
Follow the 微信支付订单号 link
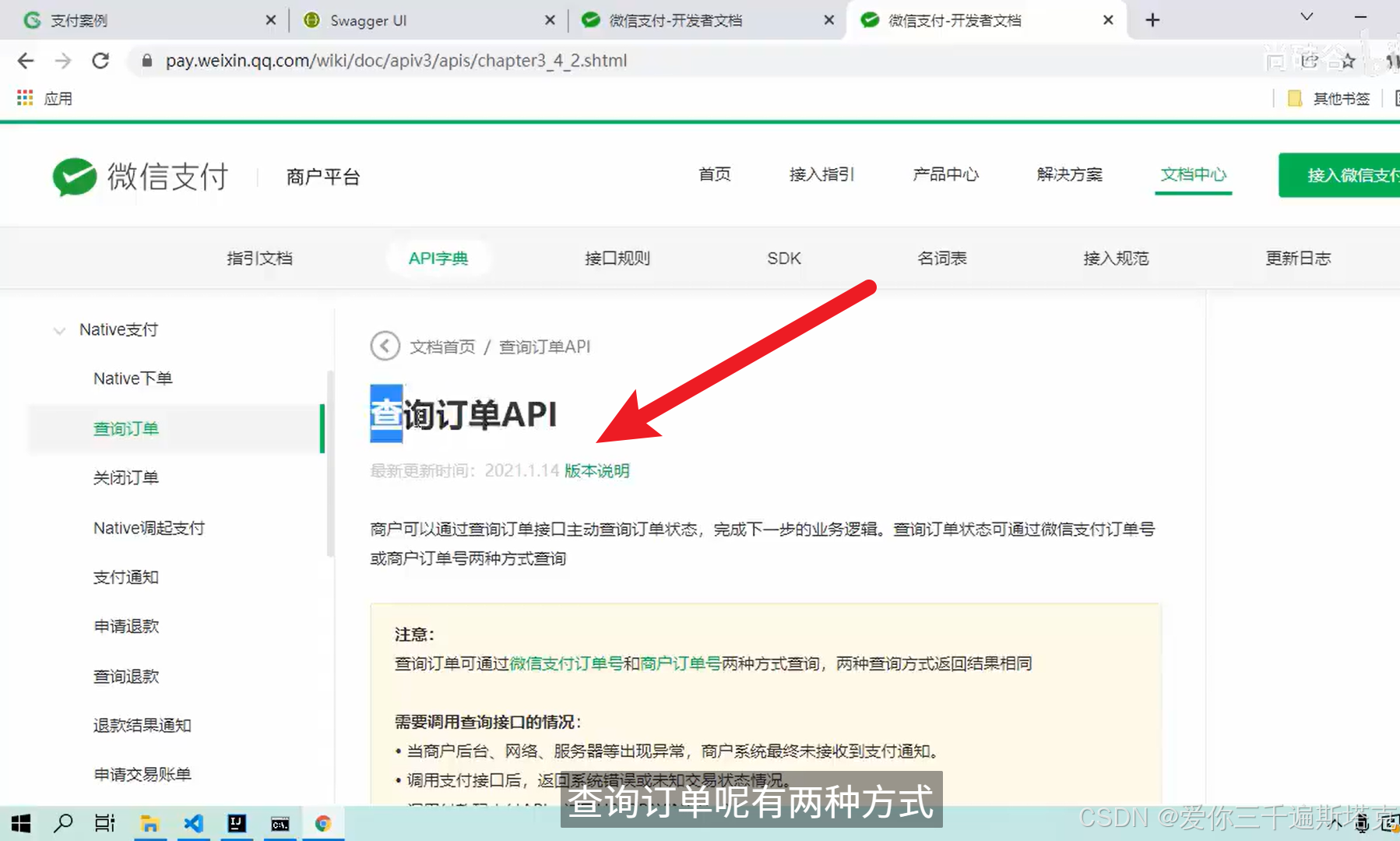(x=566, y=663)
